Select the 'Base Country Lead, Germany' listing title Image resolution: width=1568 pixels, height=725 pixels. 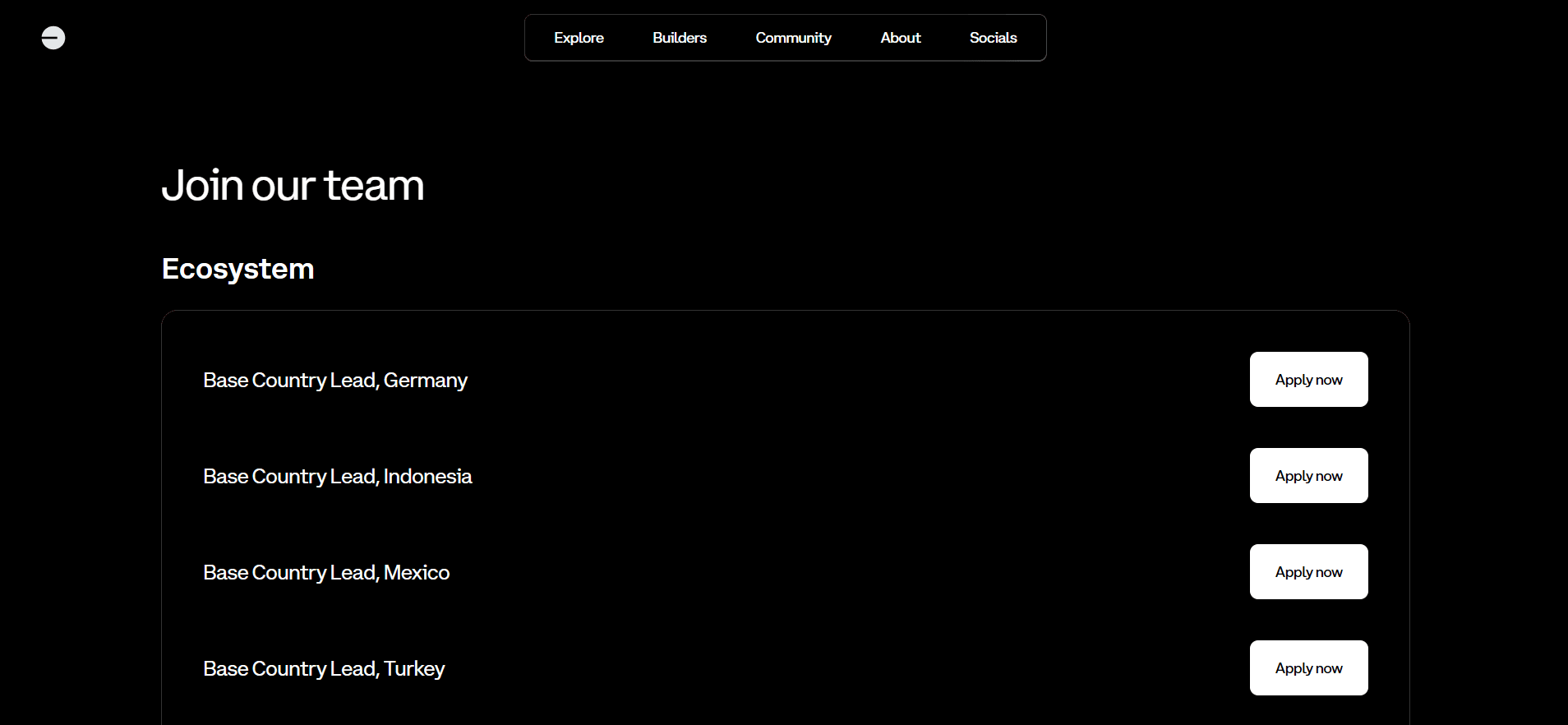click(335, 381)
